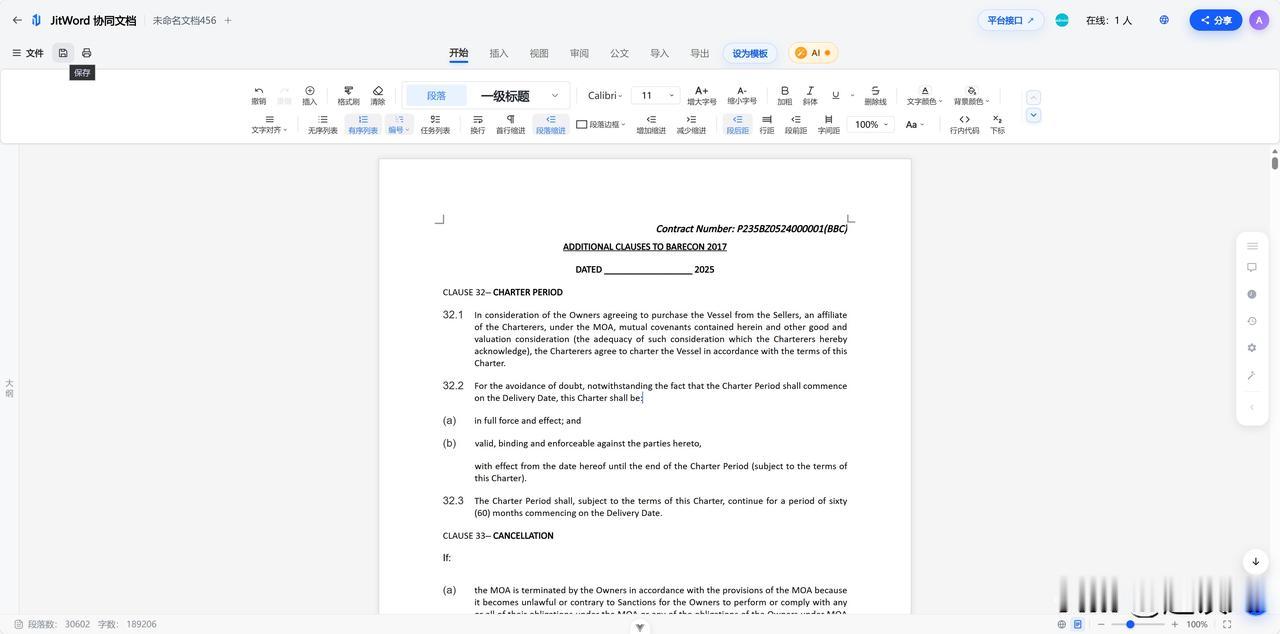This screenshot has height=634, width=1280.
Task: Open the 100% line scale dropdown in toolbar
Action: [x=869, y=125]
